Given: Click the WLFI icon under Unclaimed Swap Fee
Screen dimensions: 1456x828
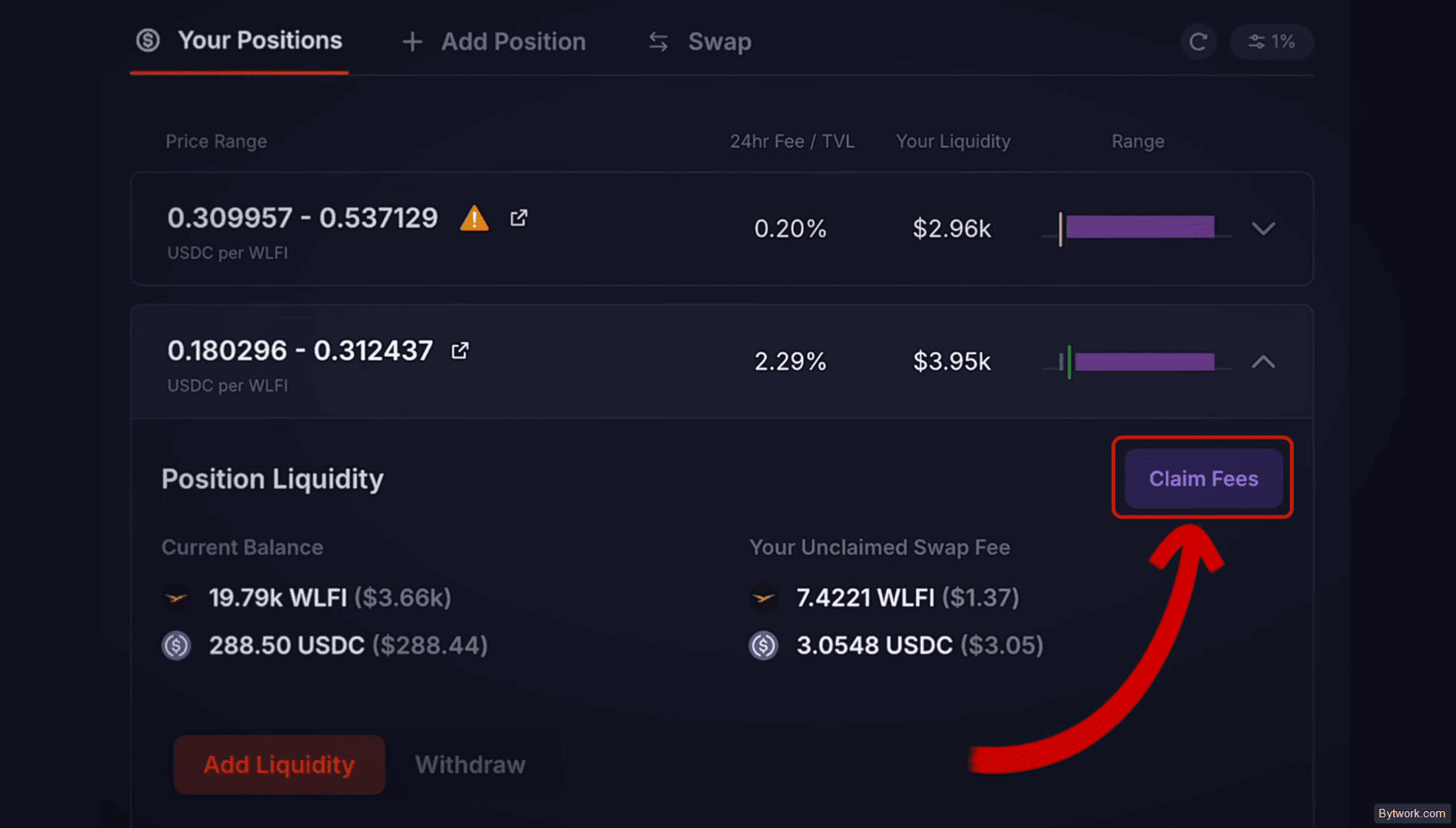Looking at the screenshot, I should tap(763, 597).
